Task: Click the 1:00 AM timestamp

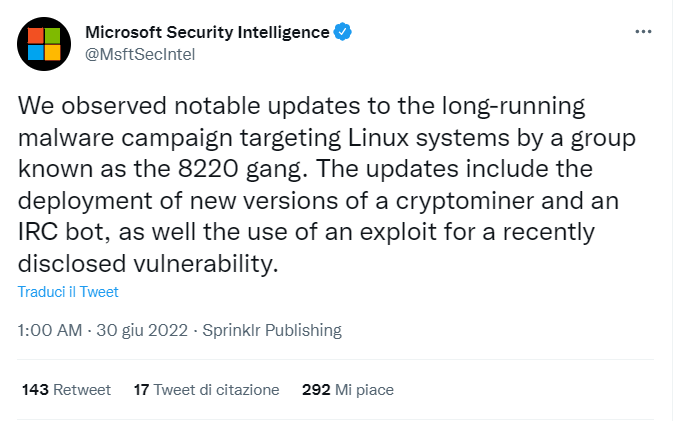Action: click(50, 330)
